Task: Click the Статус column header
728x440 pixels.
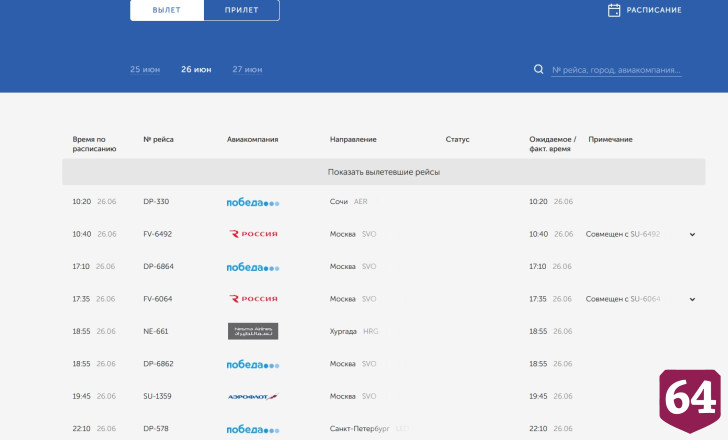Action: 457,139
